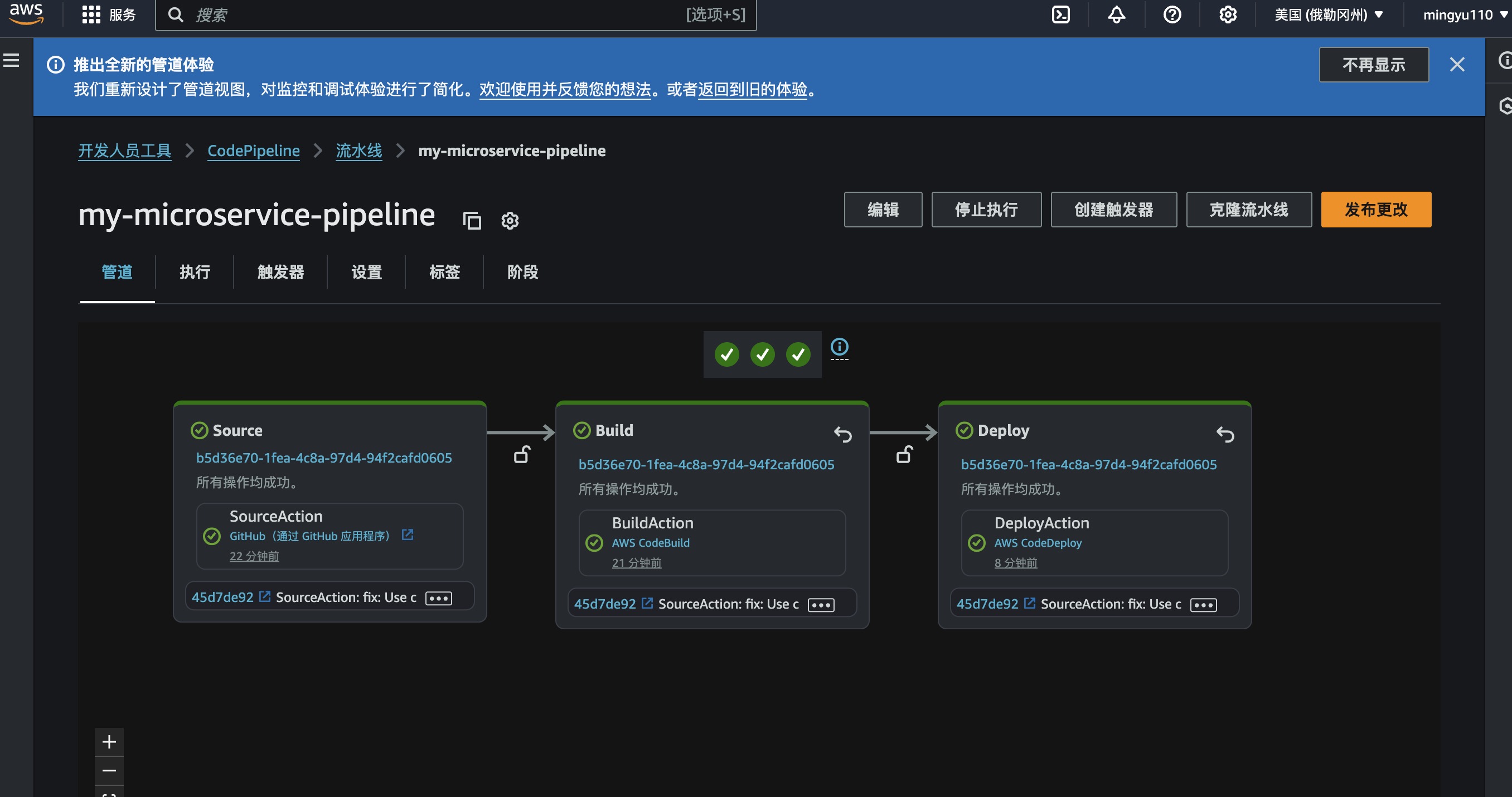Open commit 45d7de92 in Deploy stage
The image size is (1512, 797).
pos(987,604)
